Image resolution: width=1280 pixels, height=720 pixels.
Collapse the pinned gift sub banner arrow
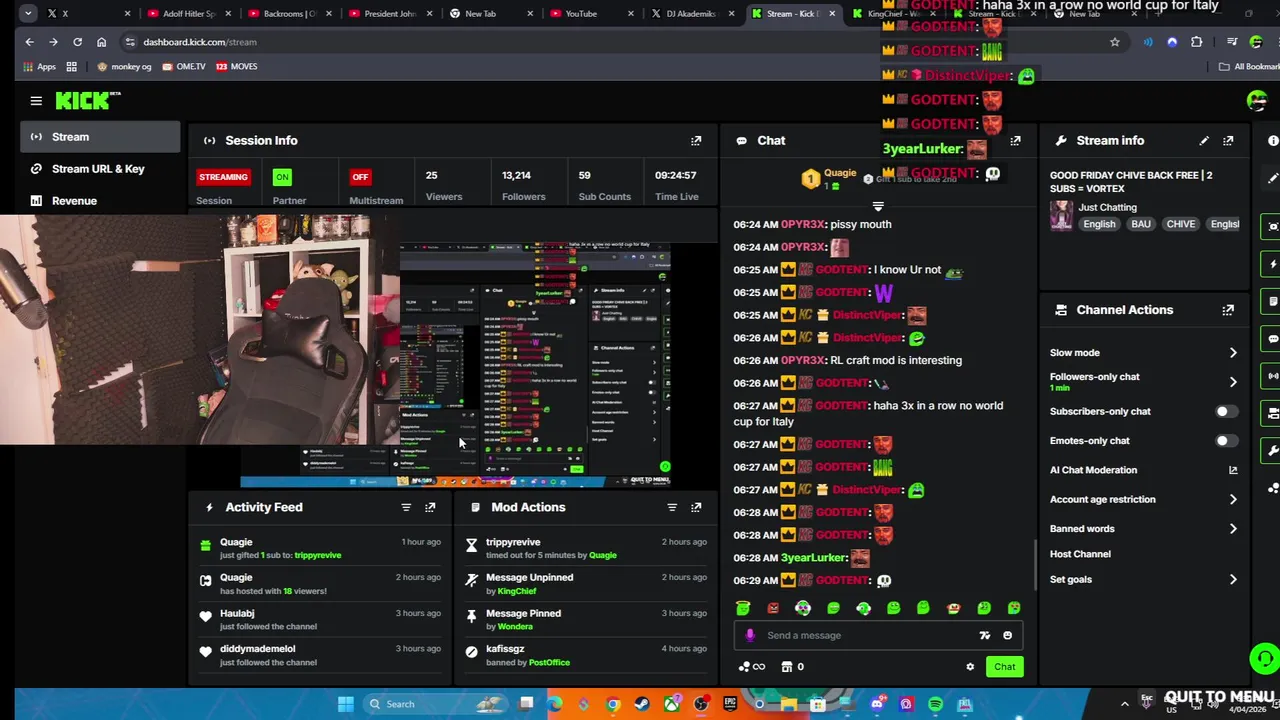(878, 207)
